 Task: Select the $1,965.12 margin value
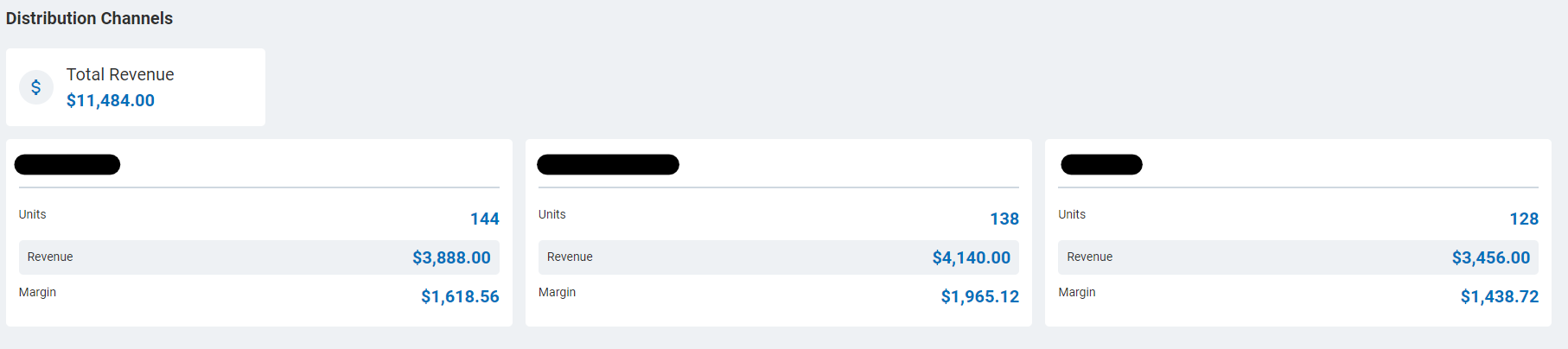click(x=980, y=296)
